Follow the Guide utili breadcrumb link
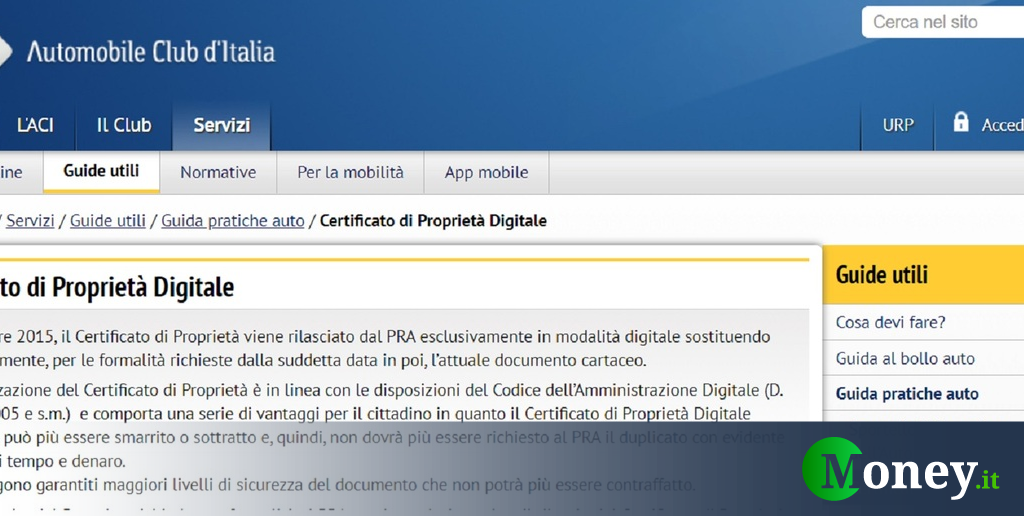The width and height of the screenshot is (1024, 516). coord(108,221)
